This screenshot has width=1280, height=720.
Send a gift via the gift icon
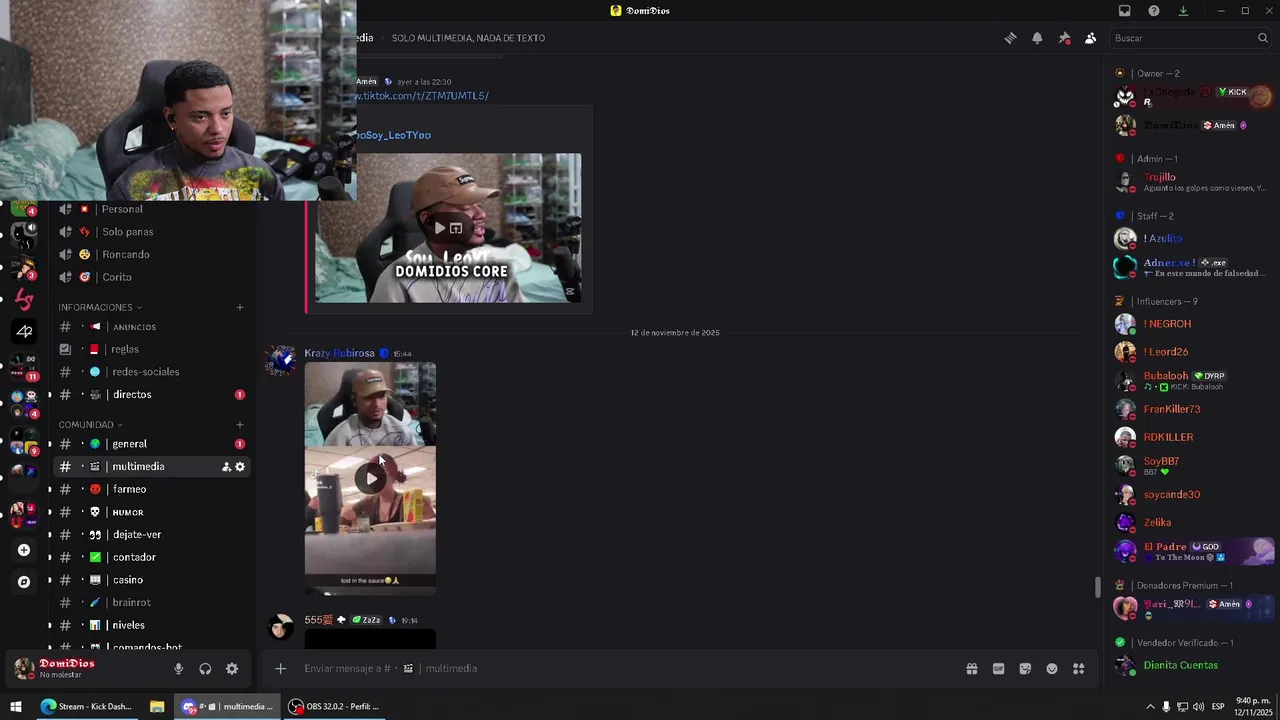pyautogui.click(x=971, y=669)
